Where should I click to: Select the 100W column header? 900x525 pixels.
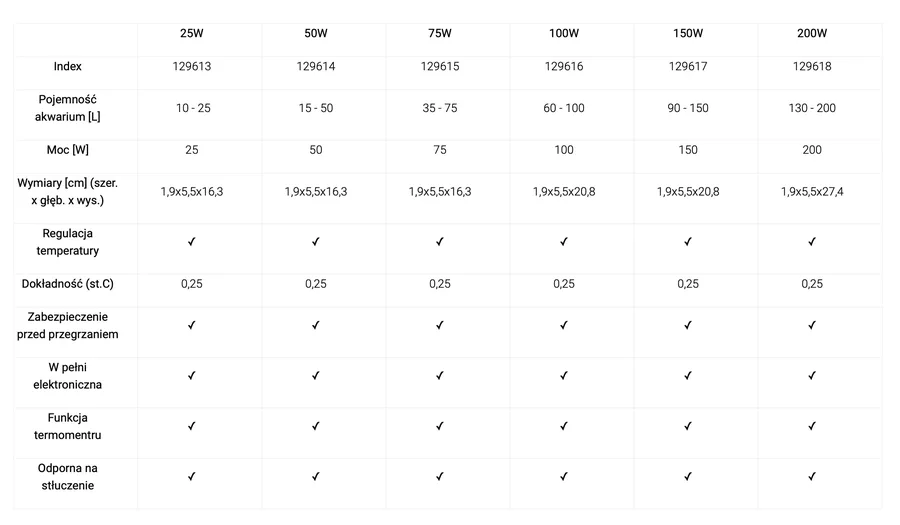(564, 33)
